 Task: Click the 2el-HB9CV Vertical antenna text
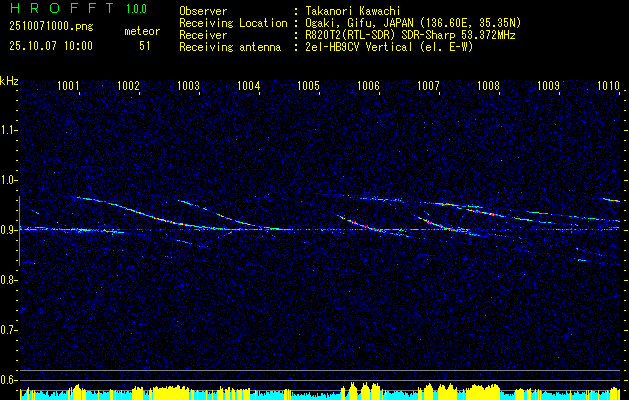pos(389,47)
